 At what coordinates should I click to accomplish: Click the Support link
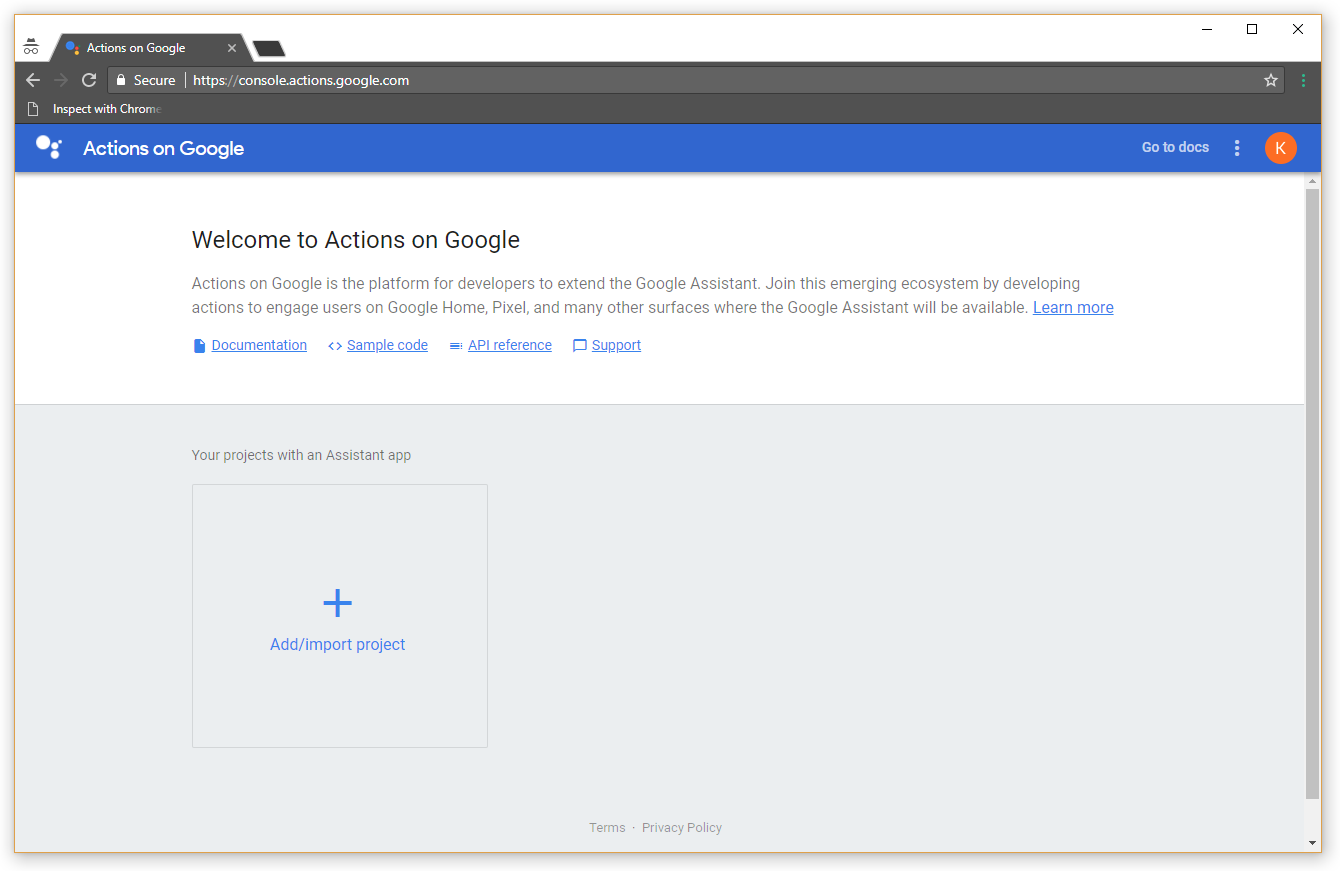616,345
